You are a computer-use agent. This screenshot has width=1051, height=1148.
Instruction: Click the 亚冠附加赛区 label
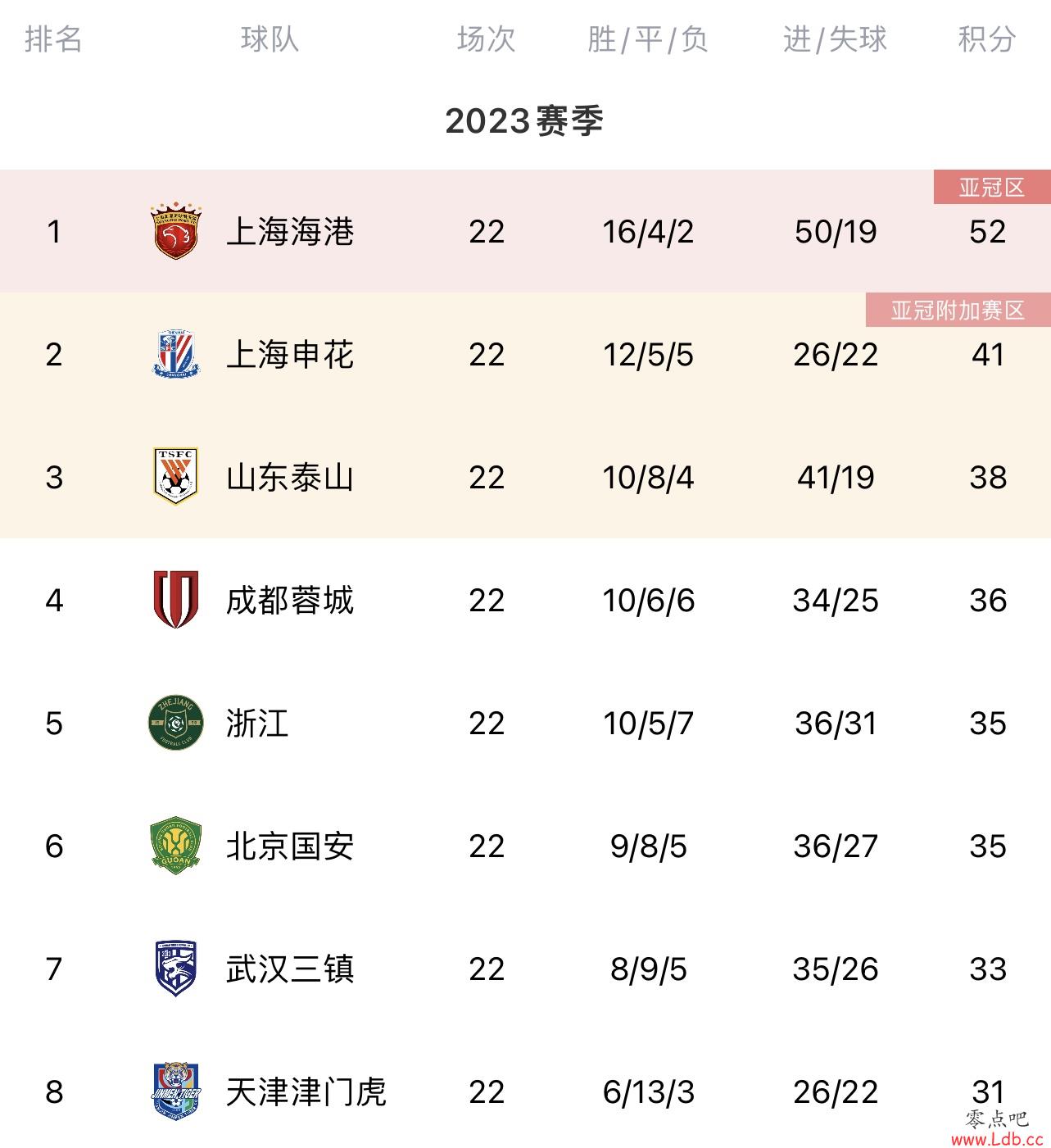(958, 311)
